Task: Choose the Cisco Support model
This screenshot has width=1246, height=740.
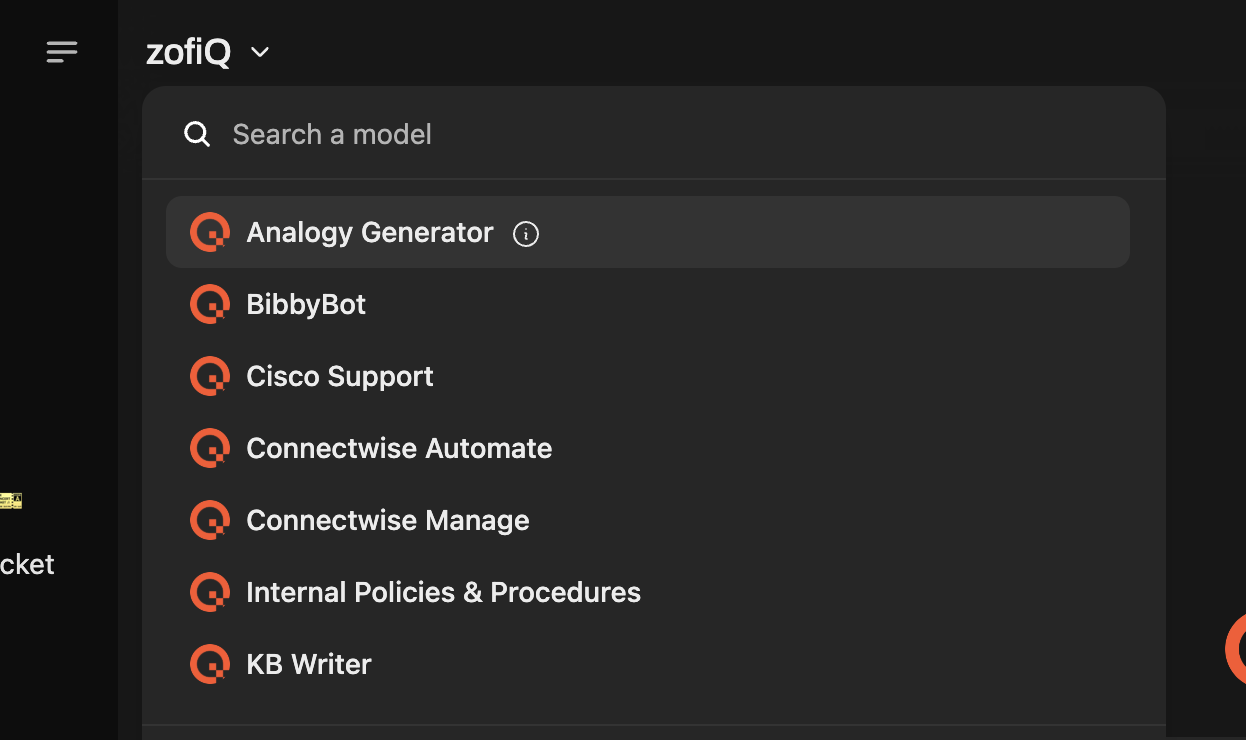Action: (648, 376)
